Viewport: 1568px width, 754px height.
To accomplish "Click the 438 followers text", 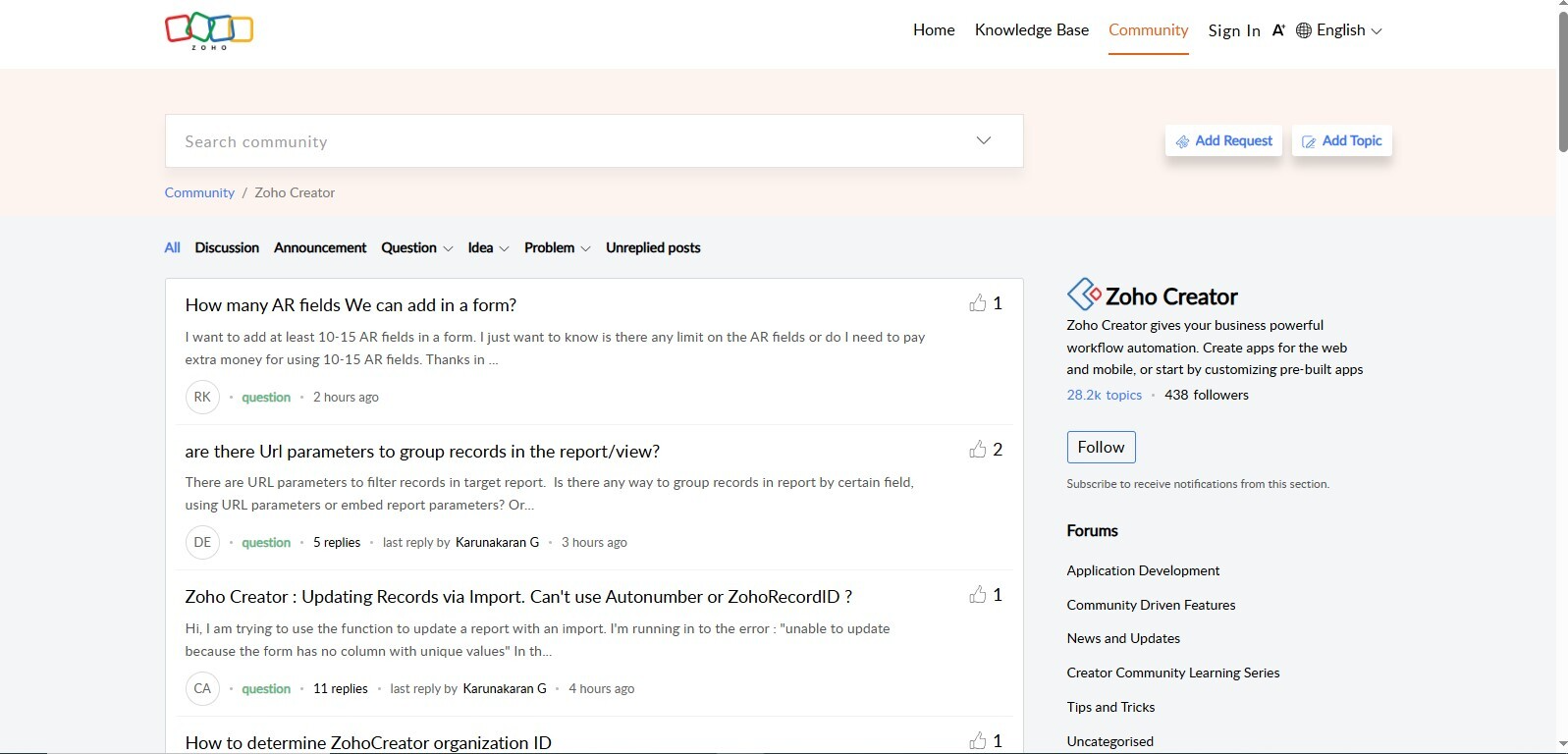I will (x=1207, y=395).
